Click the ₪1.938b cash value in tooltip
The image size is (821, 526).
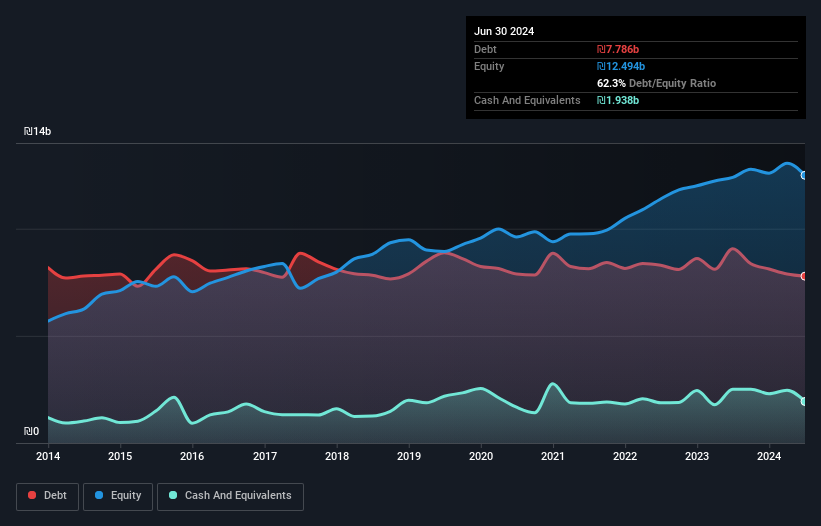tap(618, 100)
